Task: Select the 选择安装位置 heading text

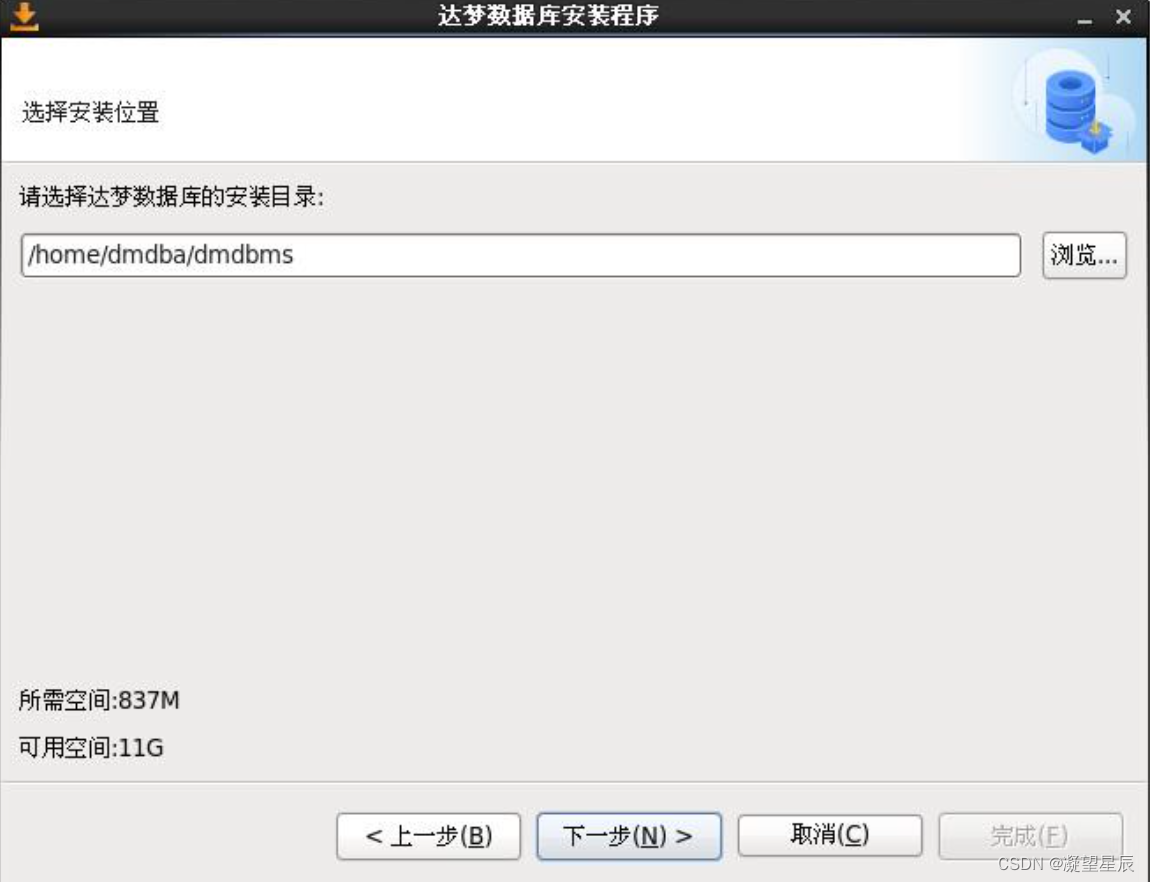Action: [91, 112]
